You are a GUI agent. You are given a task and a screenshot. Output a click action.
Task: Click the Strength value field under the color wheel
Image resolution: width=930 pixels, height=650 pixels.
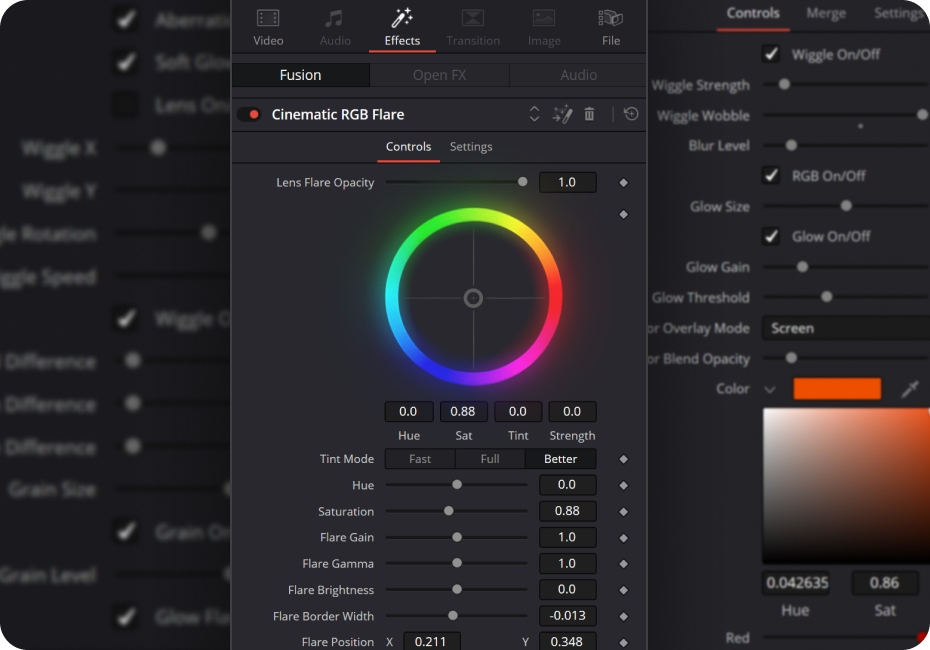[x=572, y=411]
